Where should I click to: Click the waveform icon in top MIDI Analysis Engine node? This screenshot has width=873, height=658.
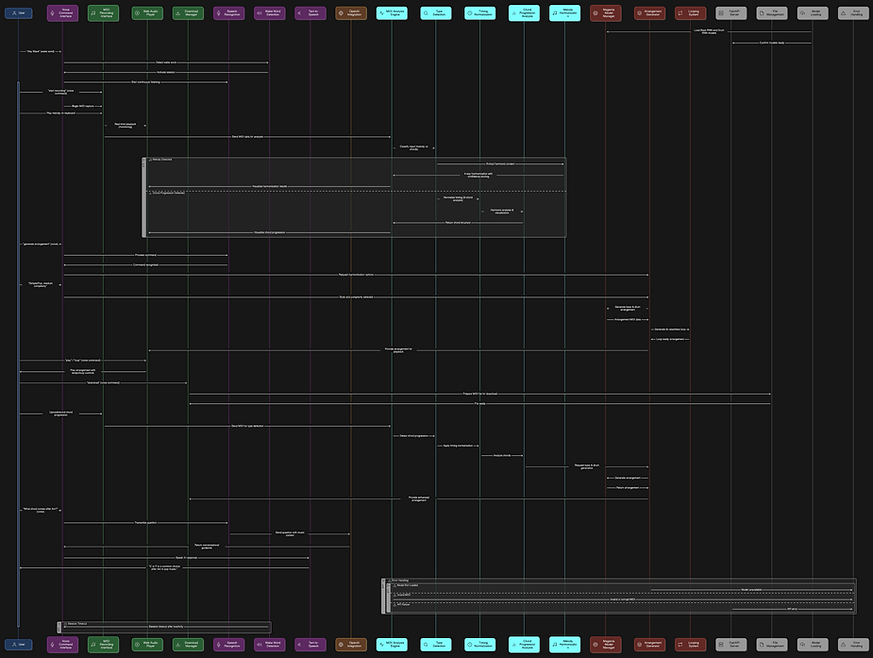(x=381, y=13)
